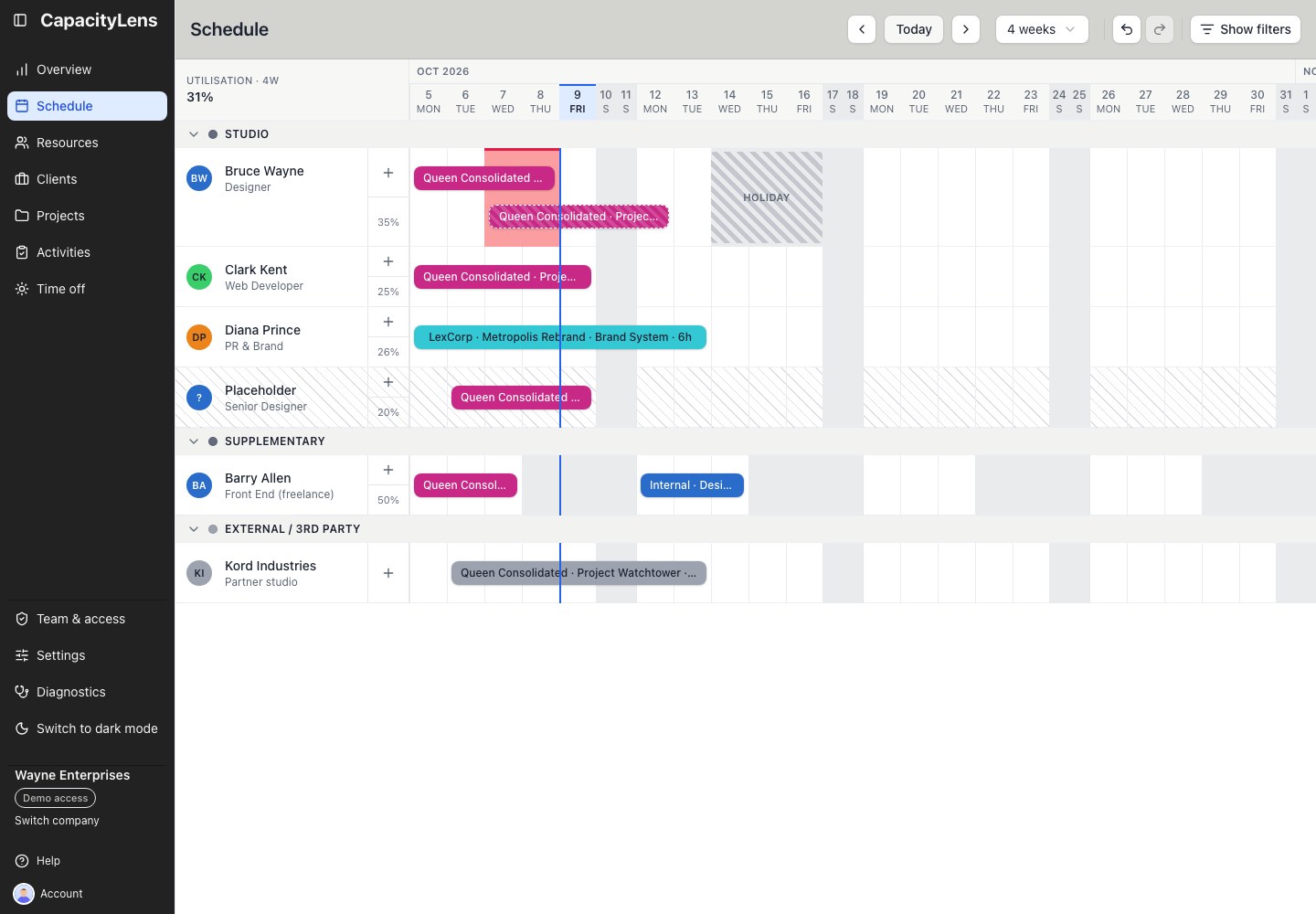Collapse the Supplementary group
The width and height of the screenshot is (1316, 914).
point(194,441)
